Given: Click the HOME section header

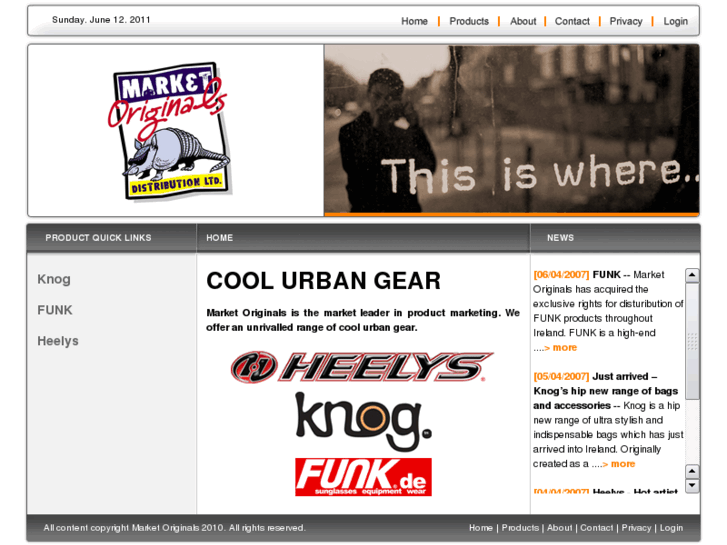Looking at the screenshot, I should click(219, 238).
